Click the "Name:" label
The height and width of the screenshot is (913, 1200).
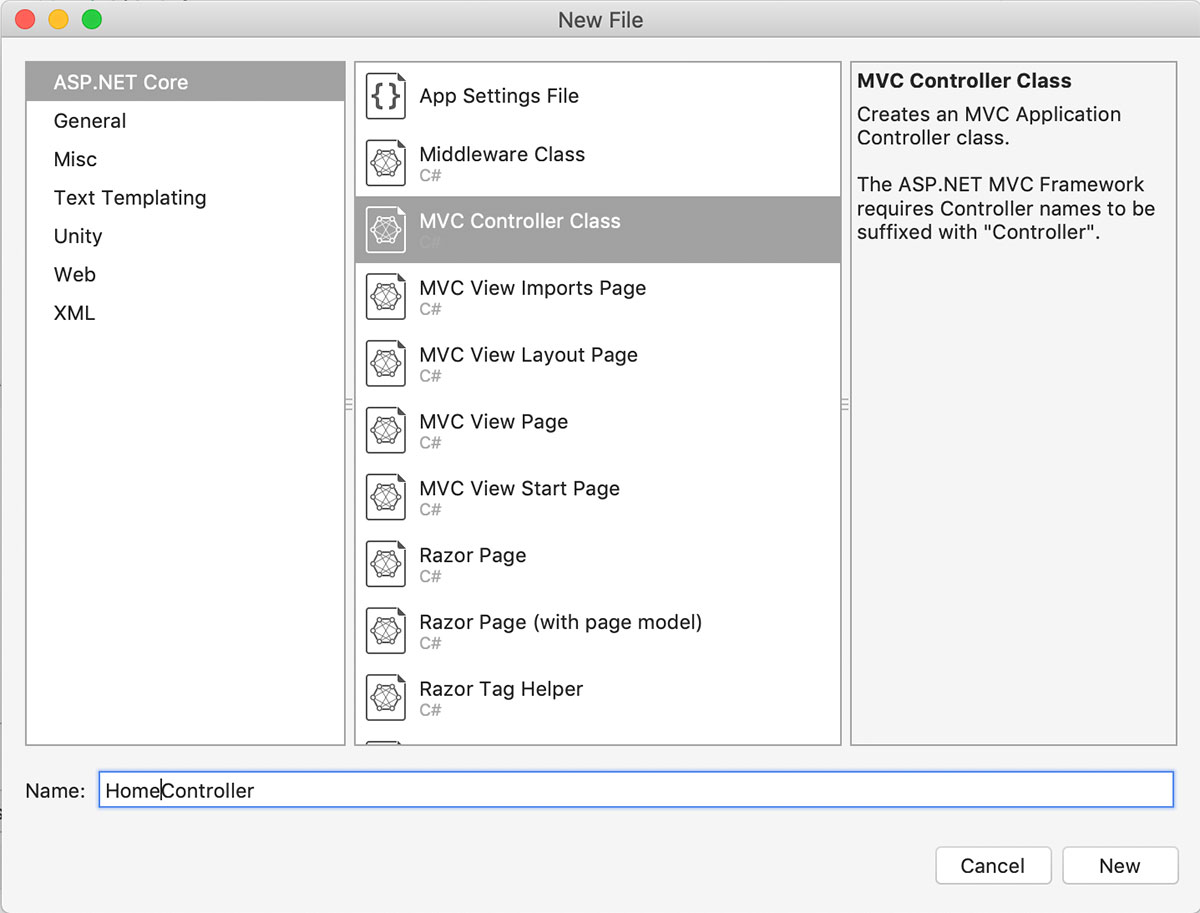click(x=56, y=790)
